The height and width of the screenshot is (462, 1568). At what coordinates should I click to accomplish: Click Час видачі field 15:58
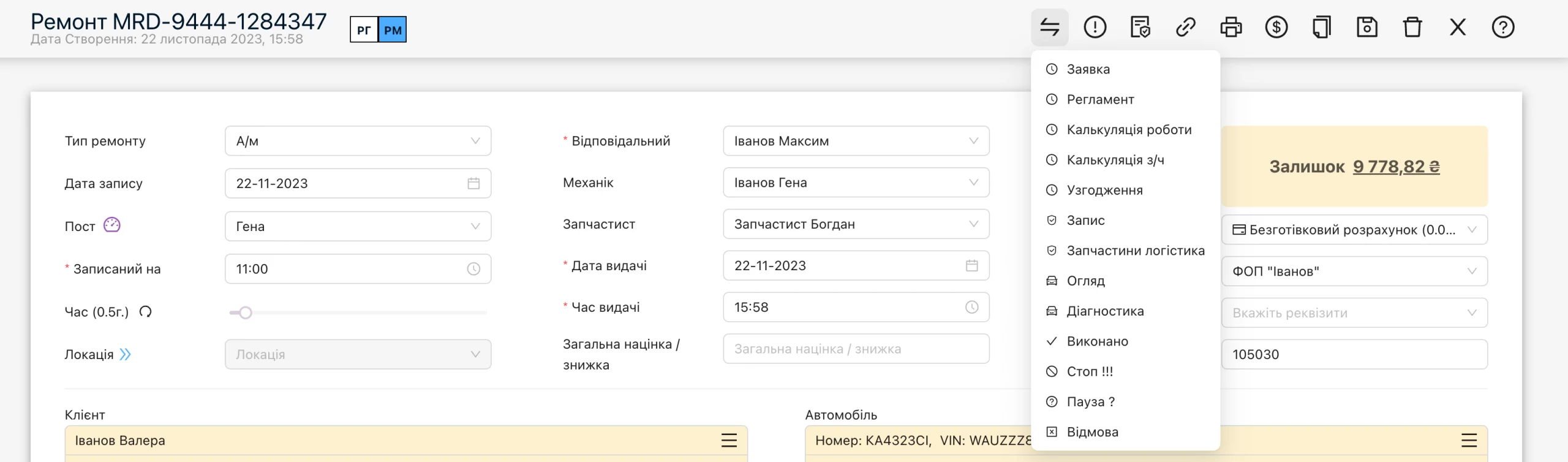(x=856, y=307)
